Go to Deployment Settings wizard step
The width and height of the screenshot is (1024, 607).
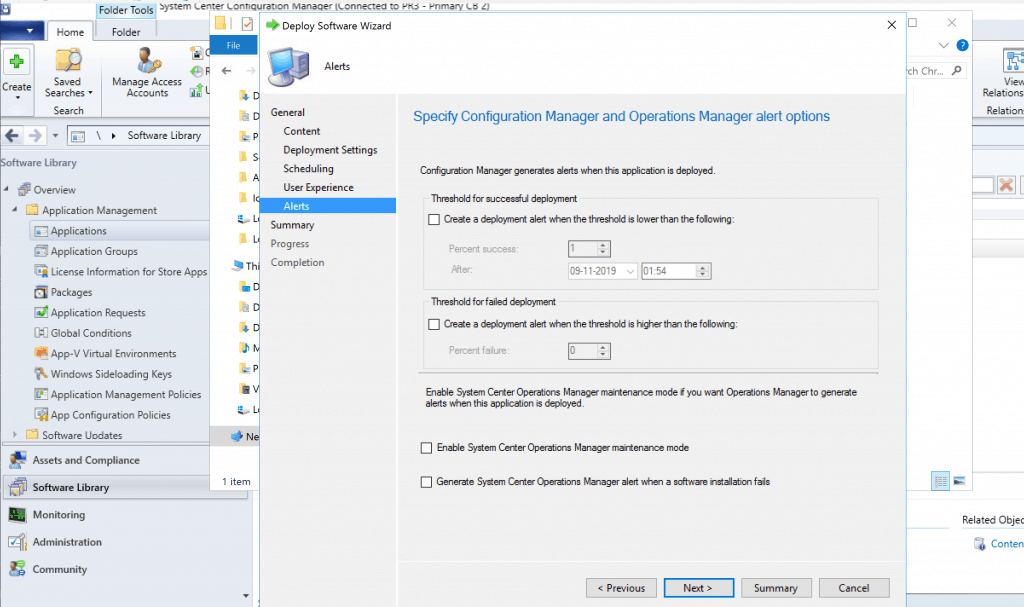[x=330, y=150]
